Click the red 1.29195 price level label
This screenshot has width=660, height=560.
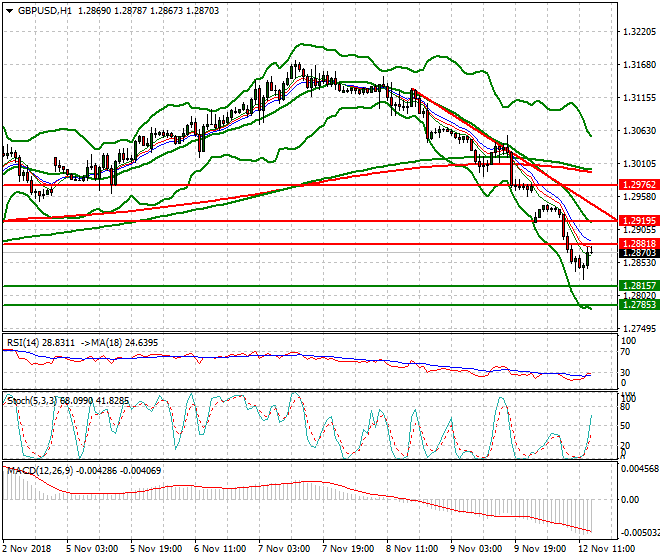(x=639, y=220)
